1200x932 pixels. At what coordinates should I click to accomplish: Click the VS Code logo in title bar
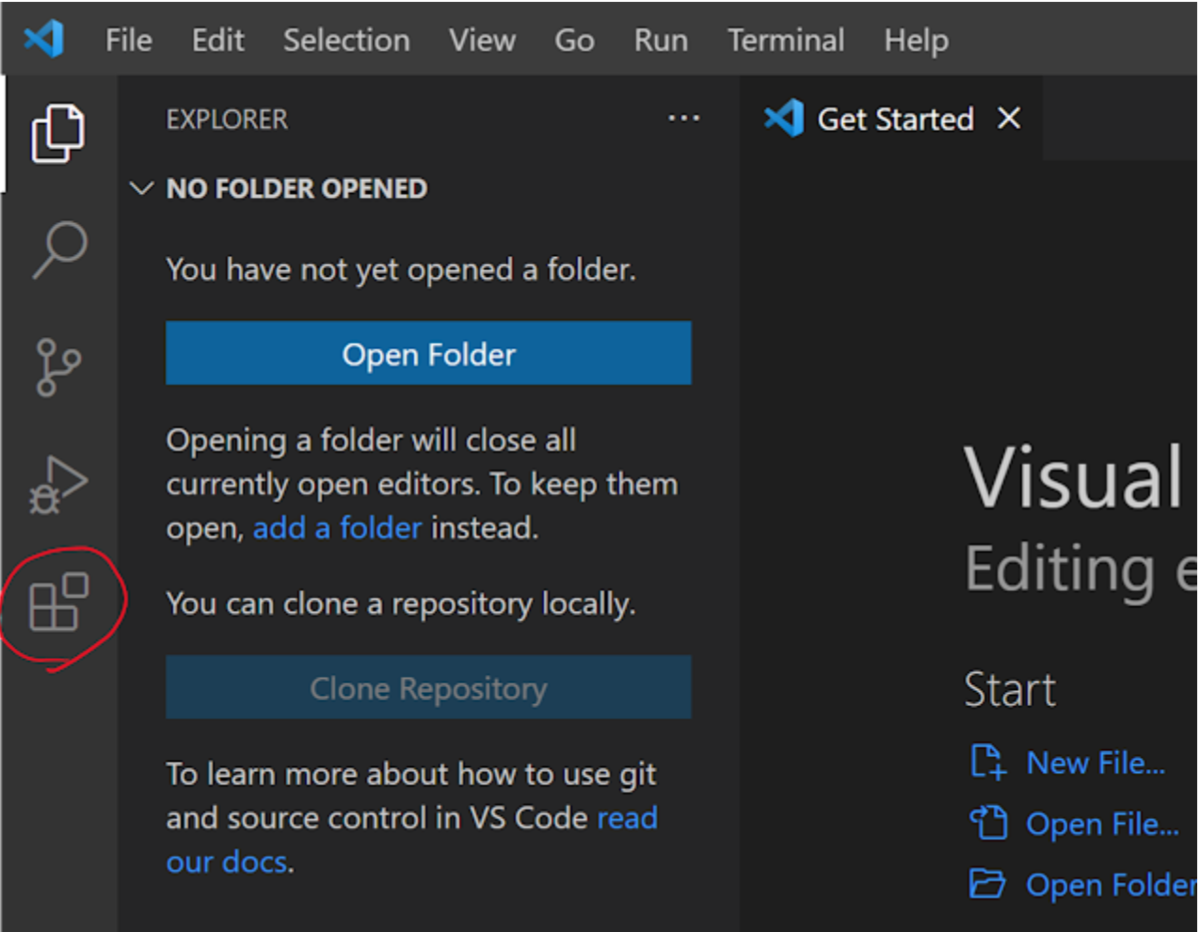click(x=44, y=40)
